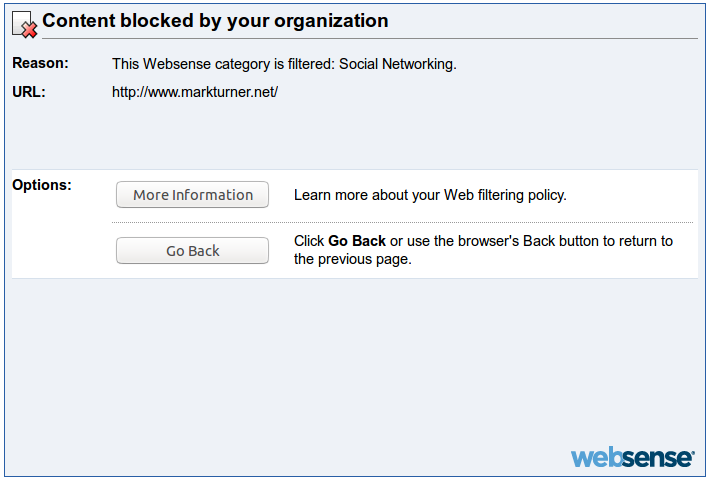
Task: Click the word "organization" in the title
Action: (x=331, y=21)
